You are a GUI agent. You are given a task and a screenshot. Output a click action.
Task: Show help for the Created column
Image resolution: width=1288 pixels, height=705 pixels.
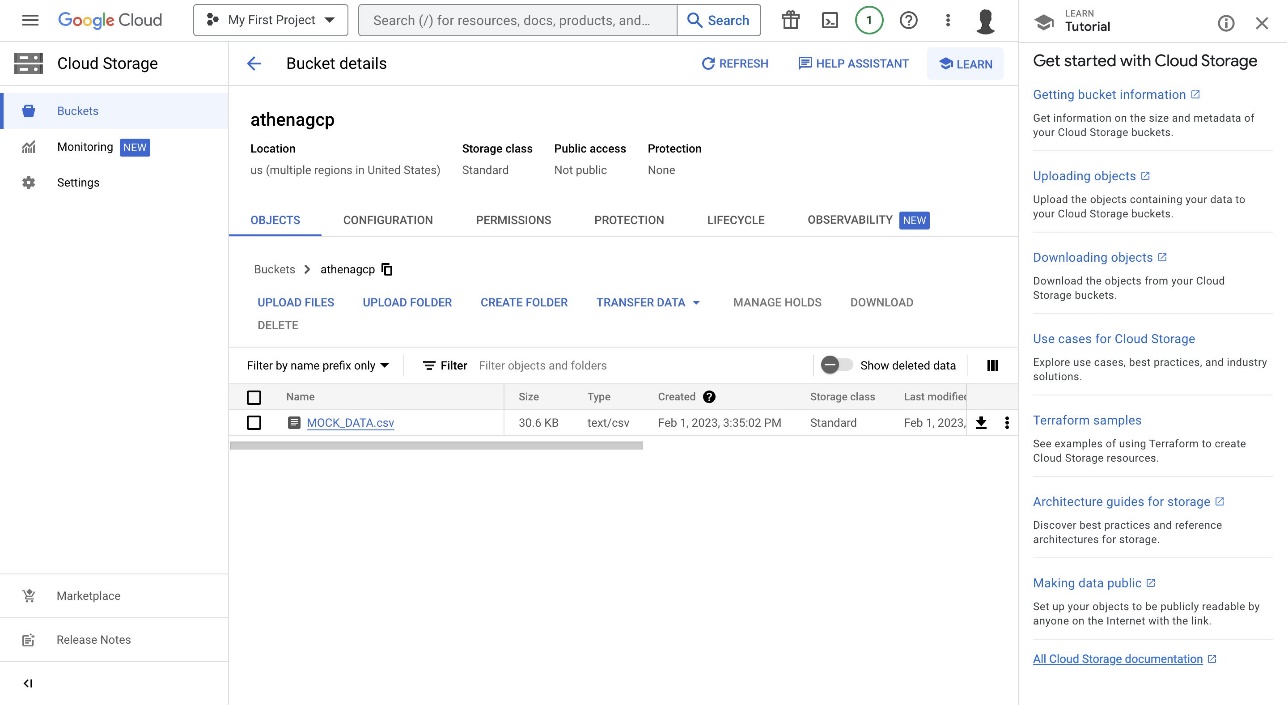709,397
